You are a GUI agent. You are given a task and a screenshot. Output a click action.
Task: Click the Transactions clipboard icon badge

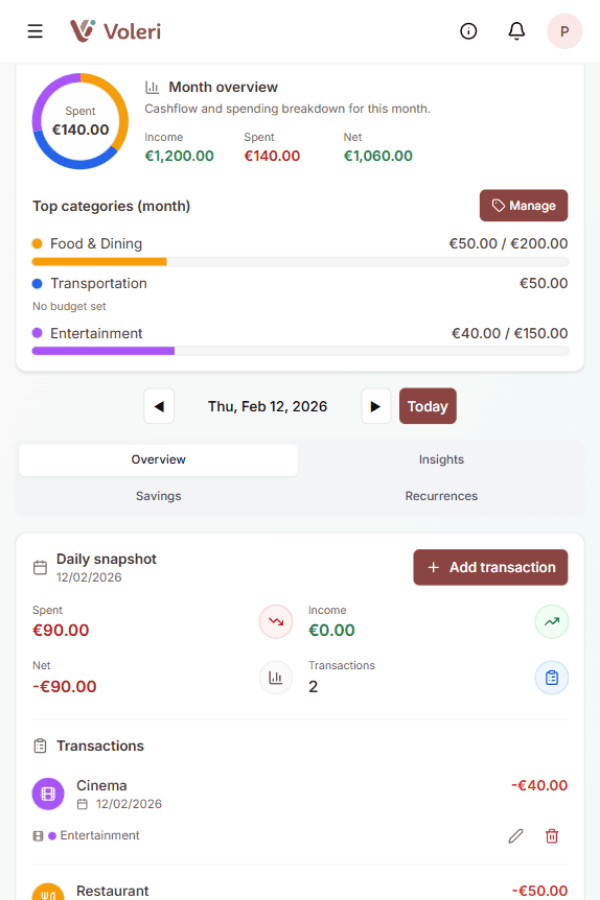point(551,677)
